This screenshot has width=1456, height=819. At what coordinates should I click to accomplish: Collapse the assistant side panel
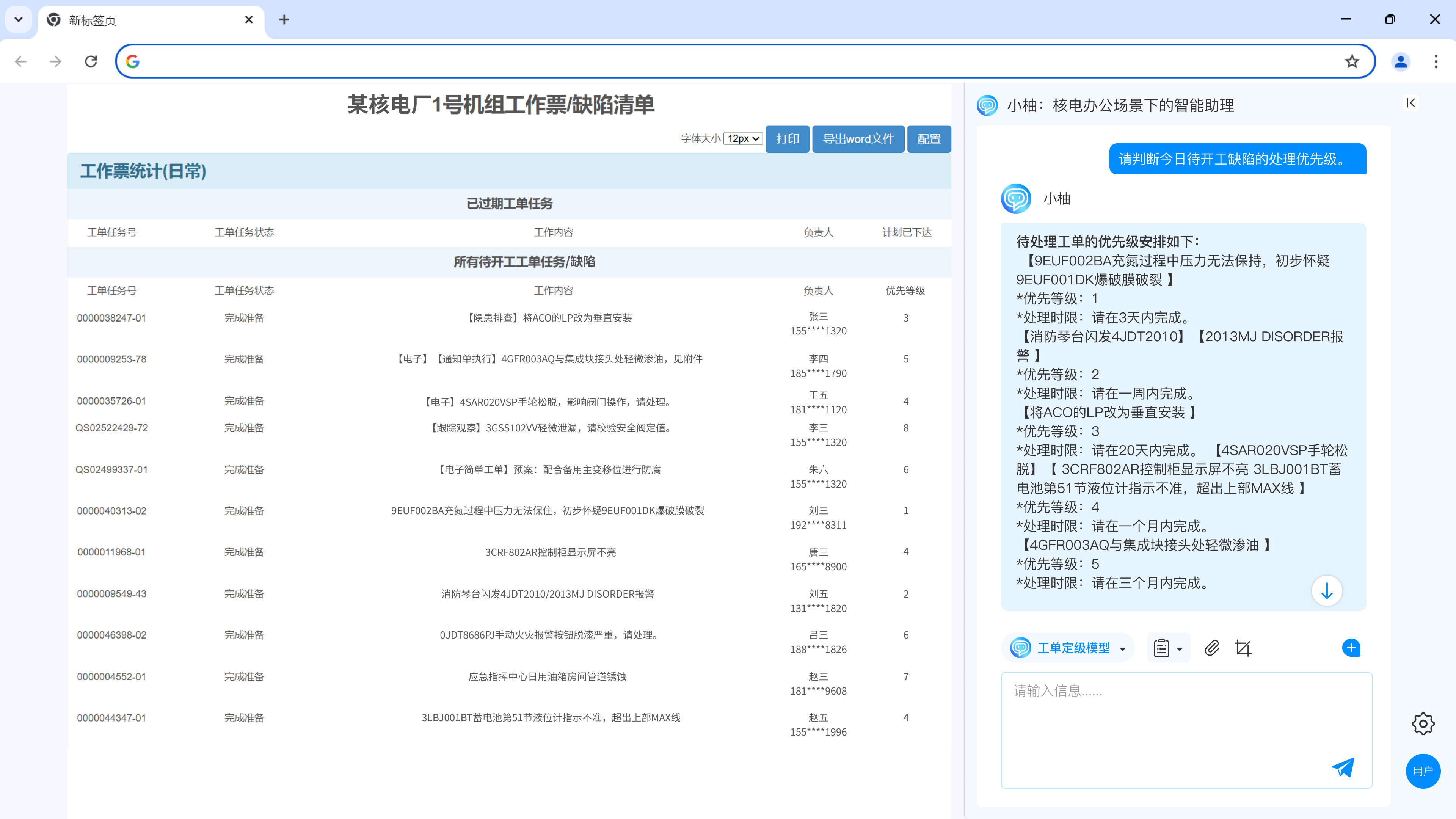click(x=1410, y=103)
